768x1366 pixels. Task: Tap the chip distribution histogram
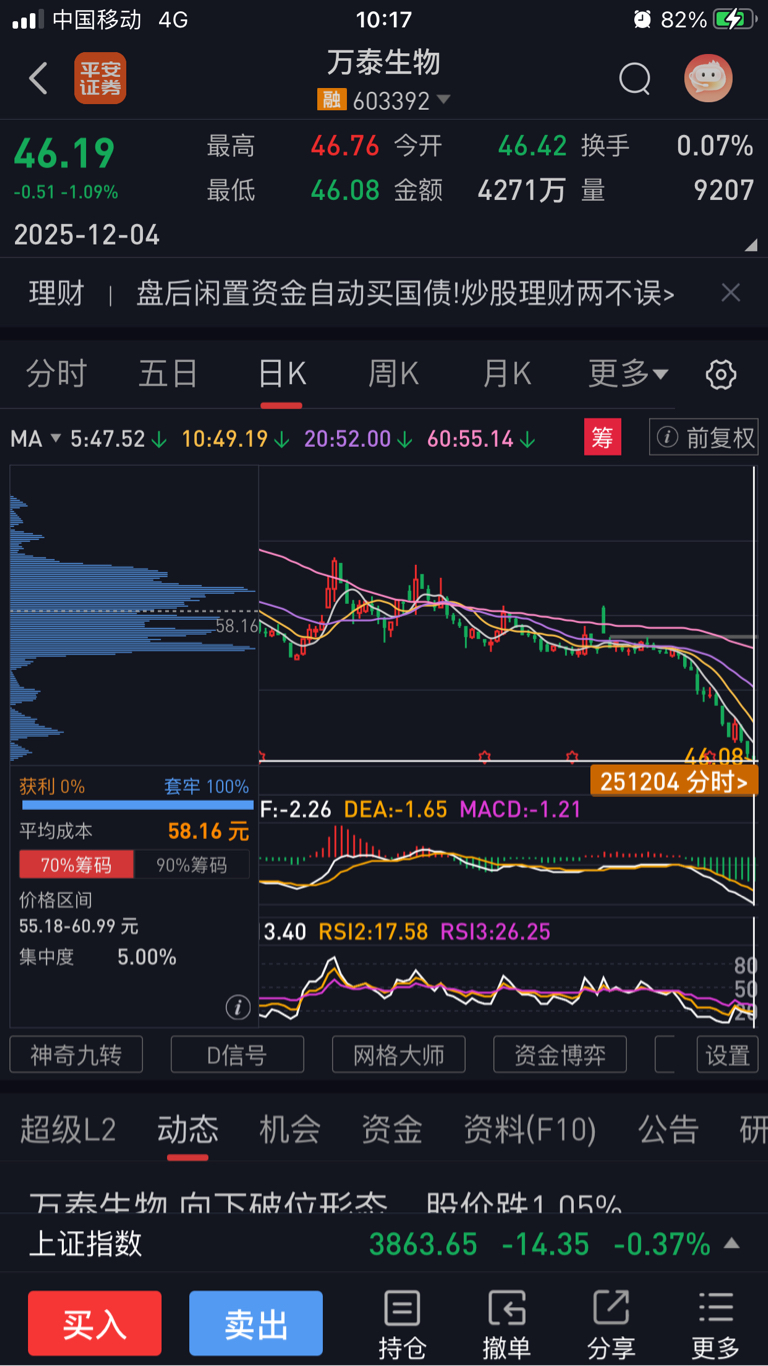134,615
